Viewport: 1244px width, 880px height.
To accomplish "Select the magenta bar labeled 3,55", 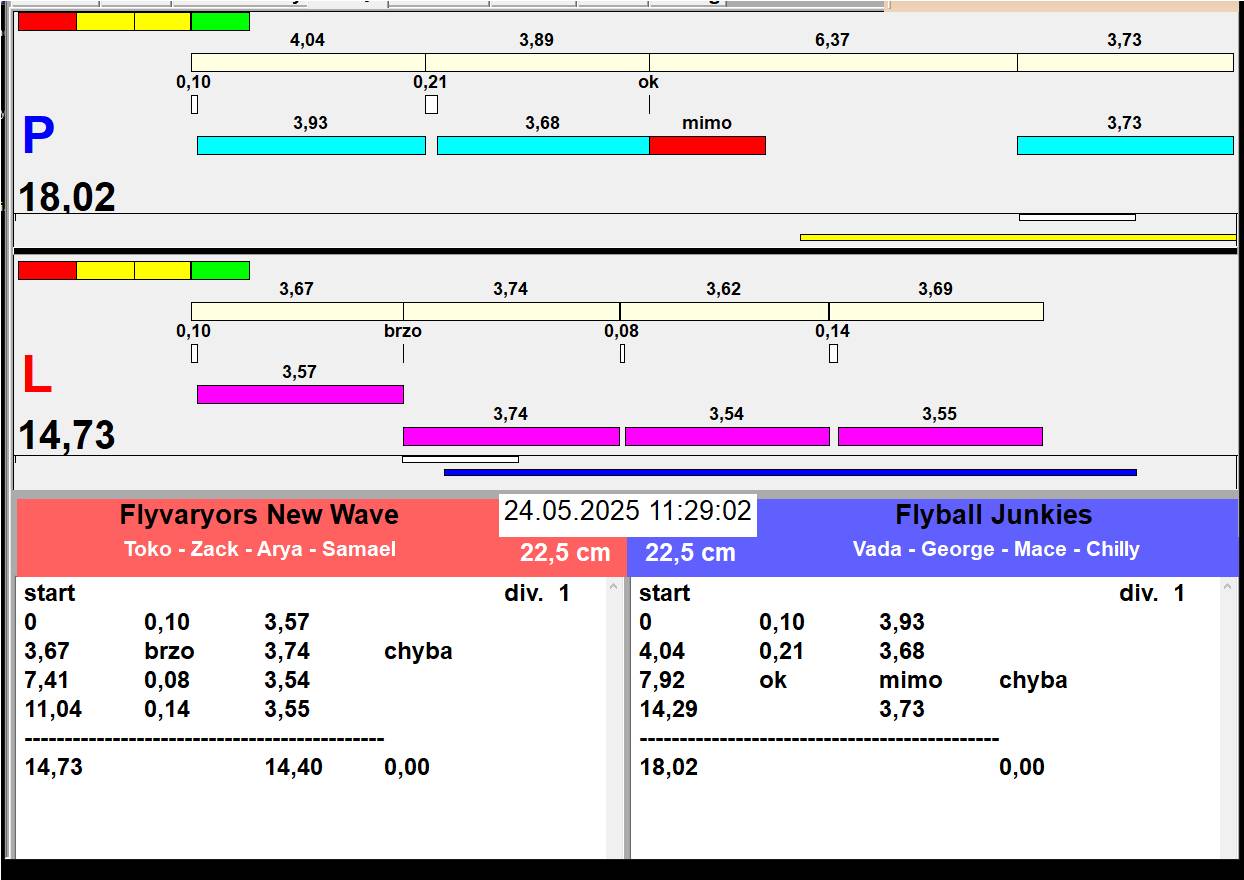I will (x=940, y=436).
